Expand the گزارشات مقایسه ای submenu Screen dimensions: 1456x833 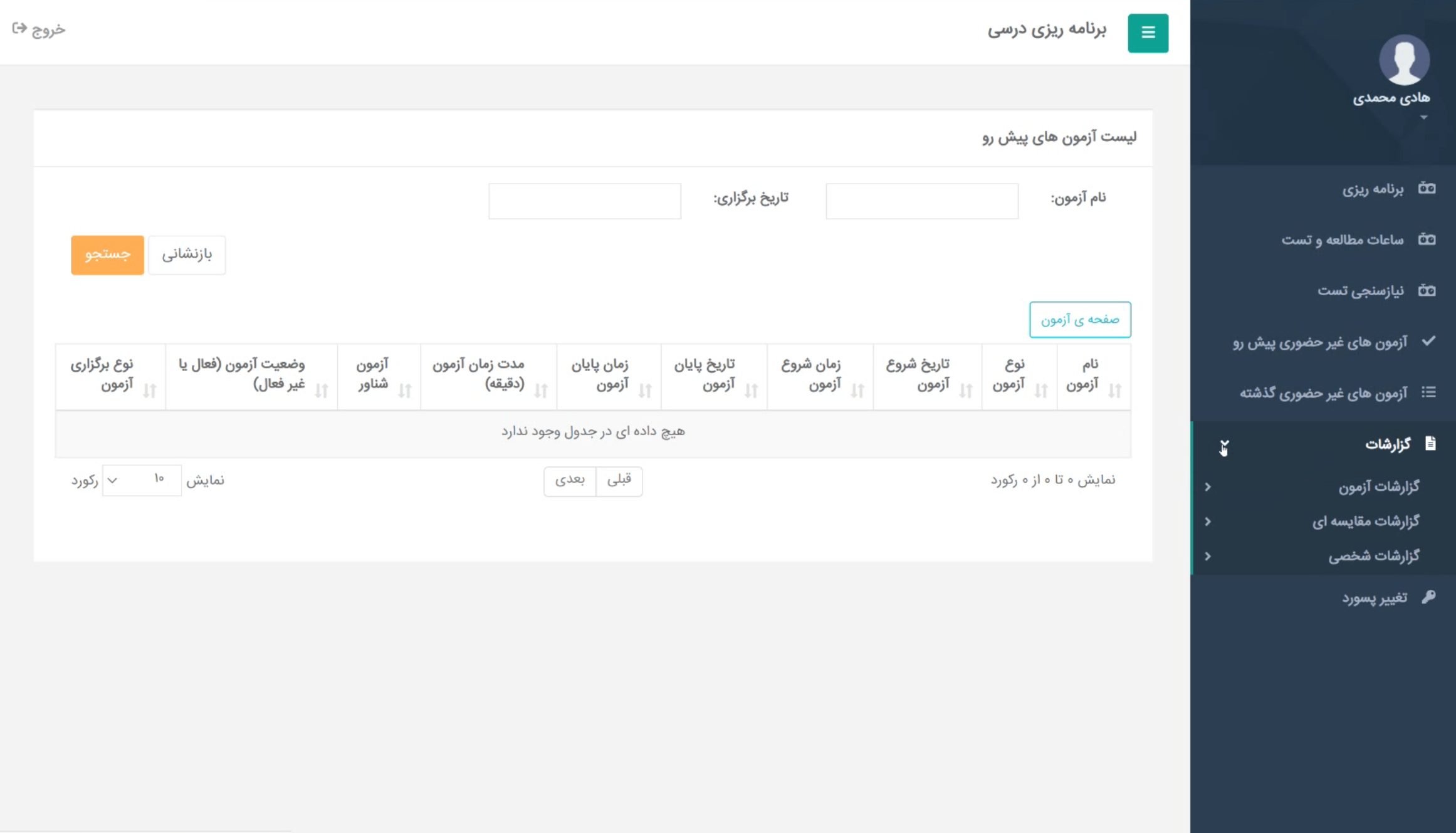click(x=1365, y=521)
